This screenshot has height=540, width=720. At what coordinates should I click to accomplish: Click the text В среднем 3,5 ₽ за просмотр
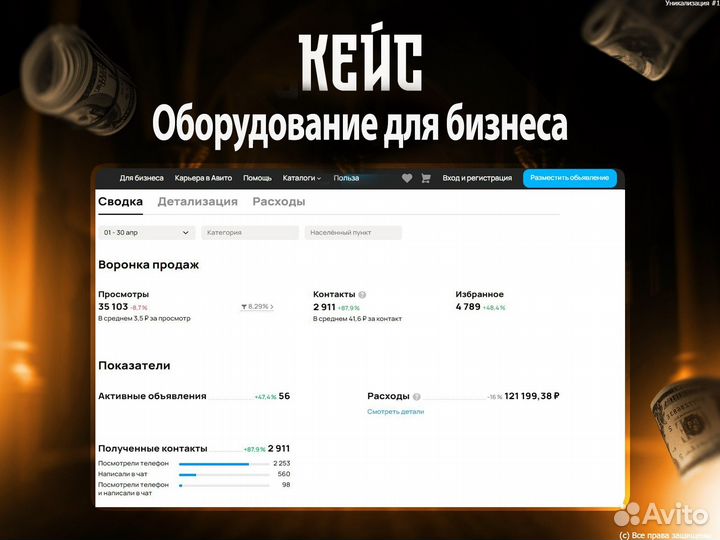coord(144,318)
